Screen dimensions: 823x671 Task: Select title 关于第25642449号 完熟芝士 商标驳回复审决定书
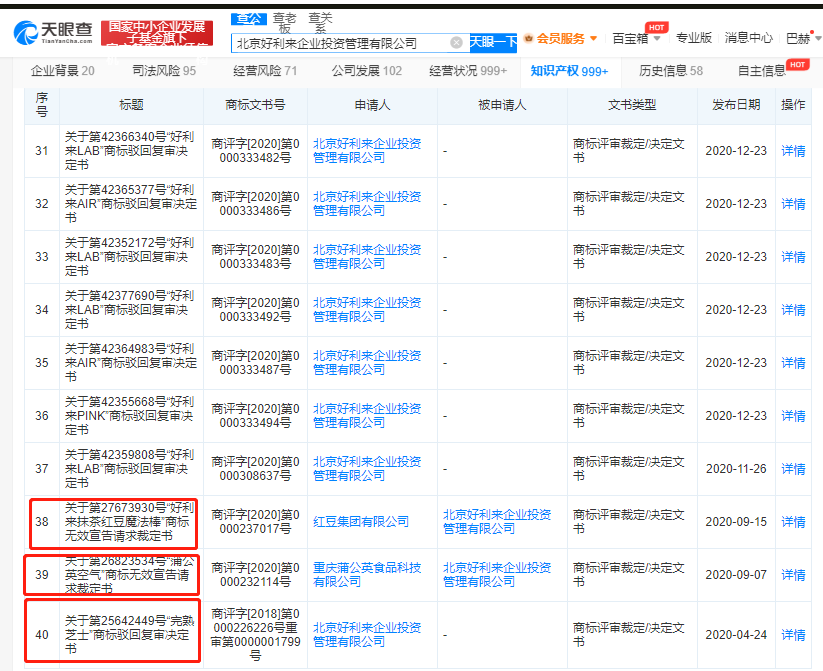tap(130, 635)
